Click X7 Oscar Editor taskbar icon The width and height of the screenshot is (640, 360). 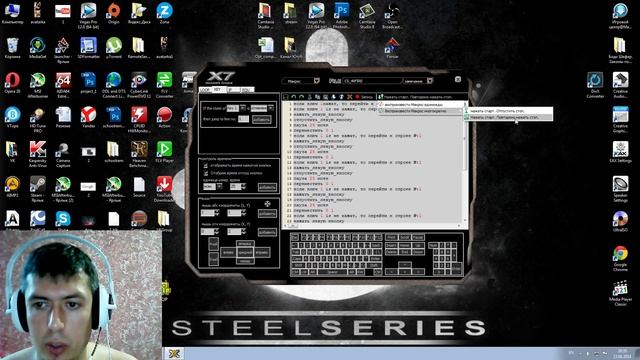(x=175, y=353)
